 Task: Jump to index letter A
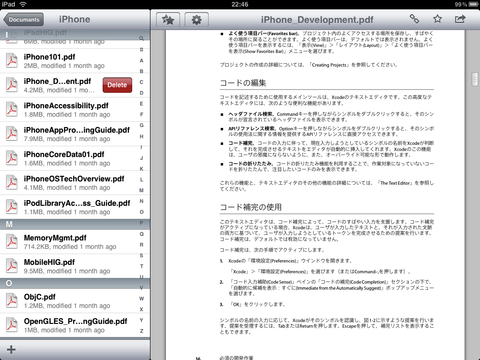142,60
